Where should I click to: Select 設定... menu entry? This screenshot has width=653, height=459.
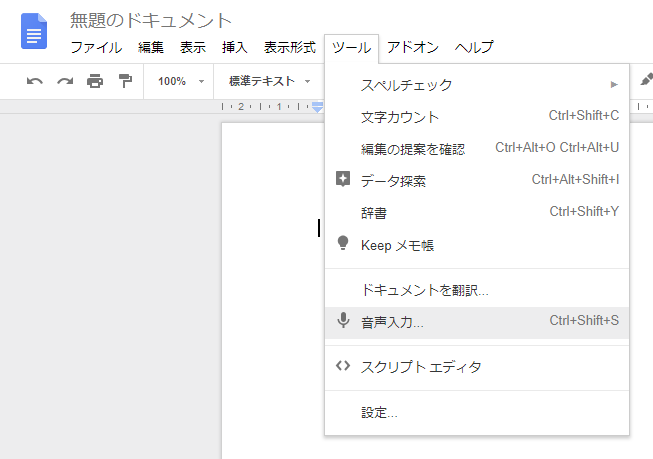tap(477, 412)
